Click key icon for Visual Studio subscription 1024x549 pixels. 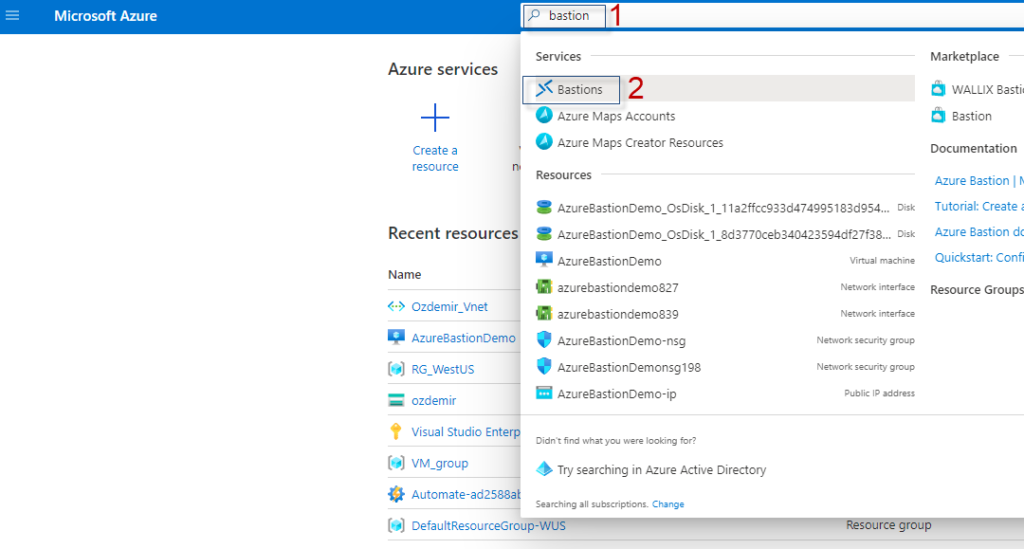(396, 431)
